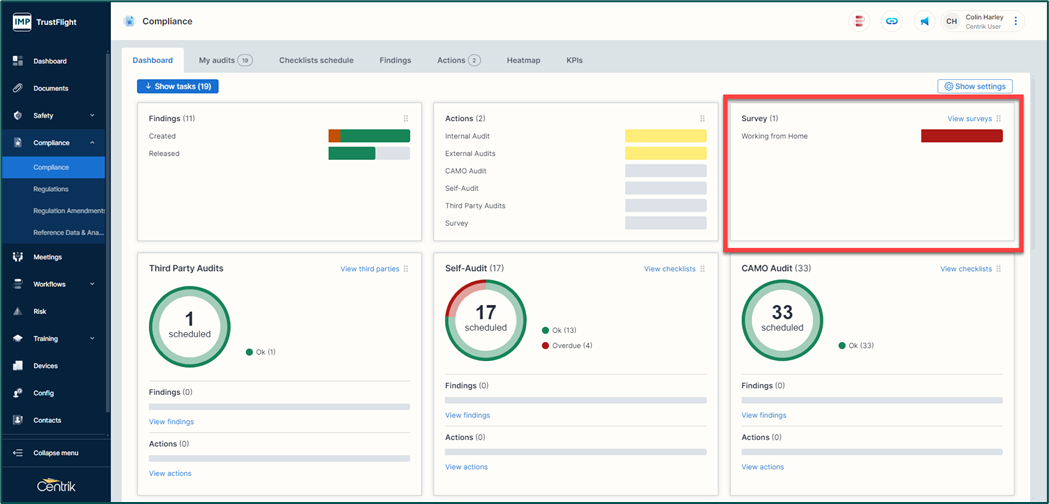Image resolution: width=1049 pixels, height=504 pixels.
Task: Click the View surveys link
Action: (x=969, y=119)
